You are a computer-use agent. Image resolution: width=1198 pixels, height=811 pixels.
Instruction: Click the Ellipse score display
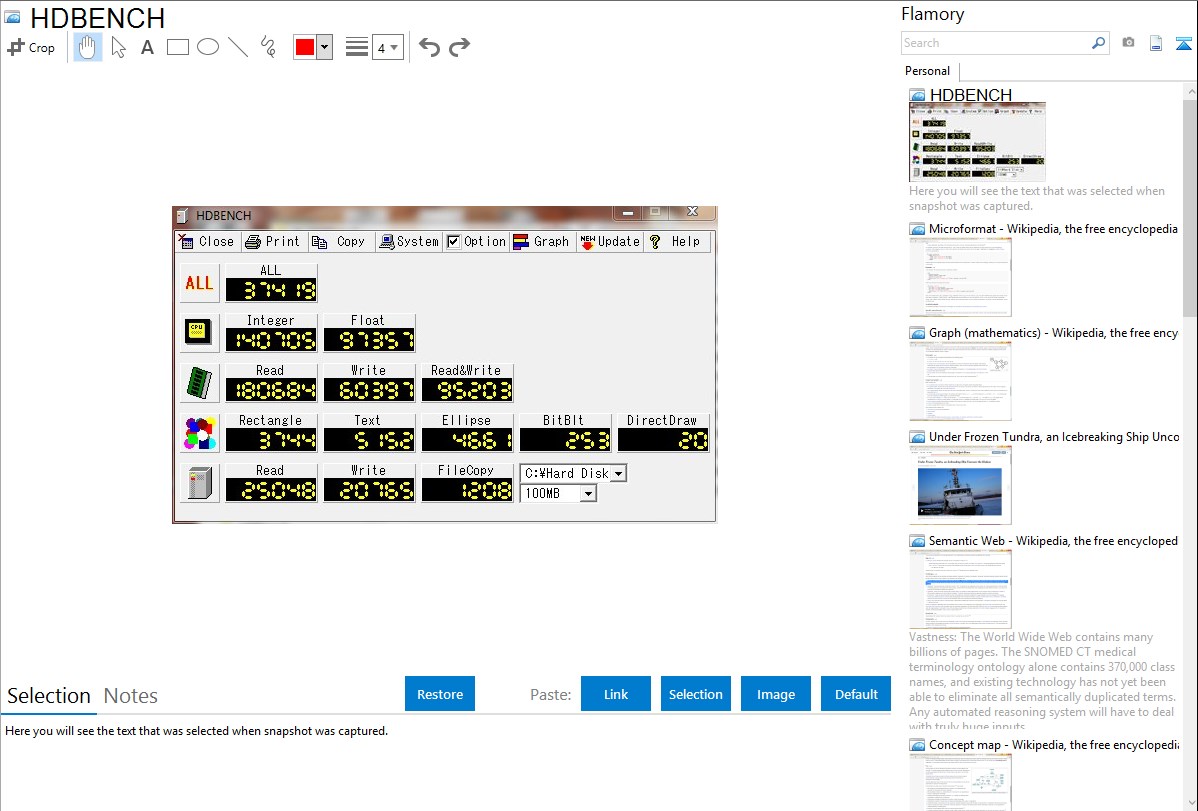coord(467,440)
